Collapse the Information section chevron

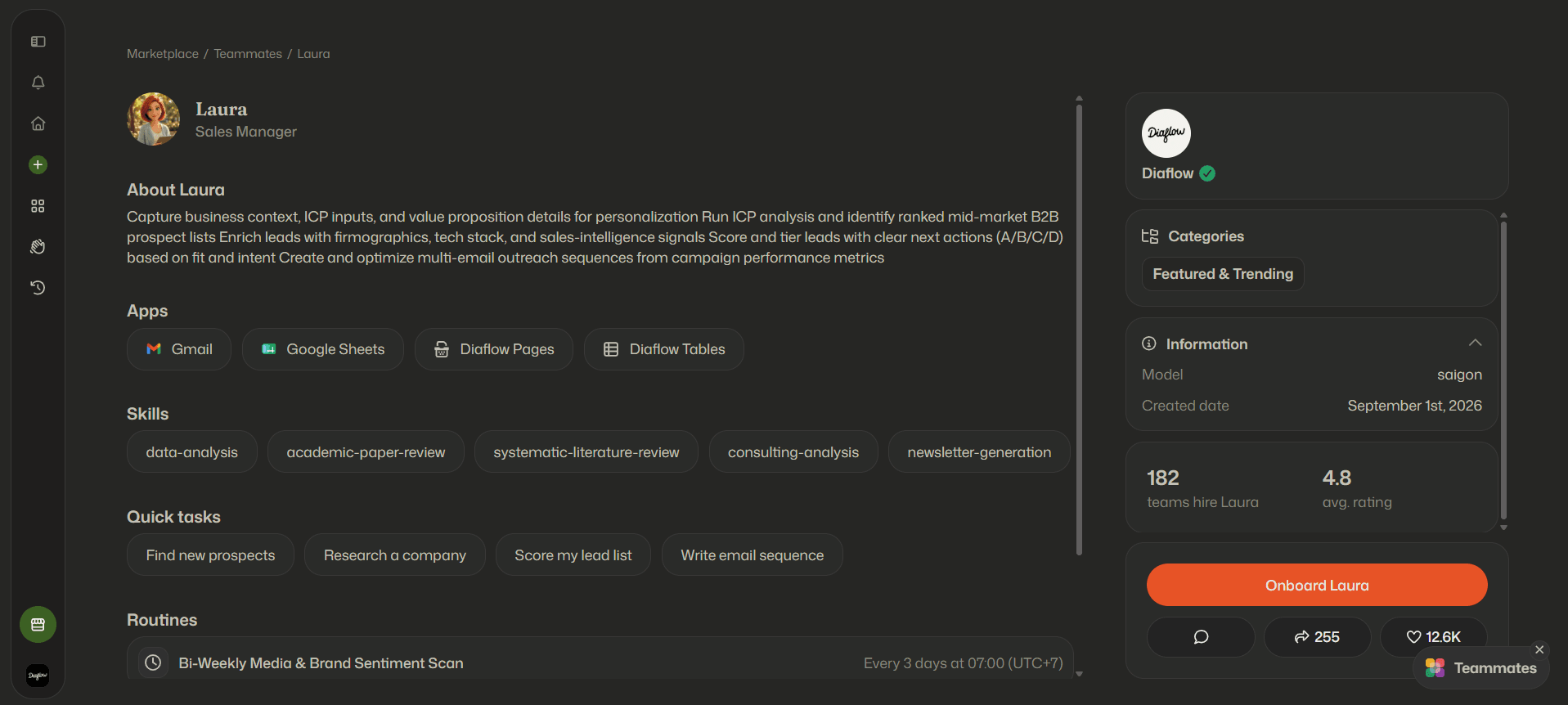click(1475, 344)
